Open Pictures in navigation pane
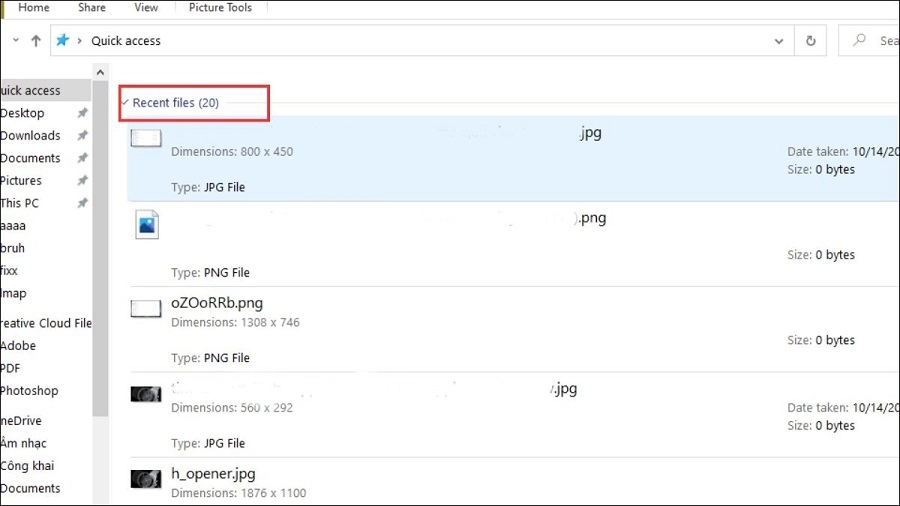900x506 pixels. tap(21, 180)
